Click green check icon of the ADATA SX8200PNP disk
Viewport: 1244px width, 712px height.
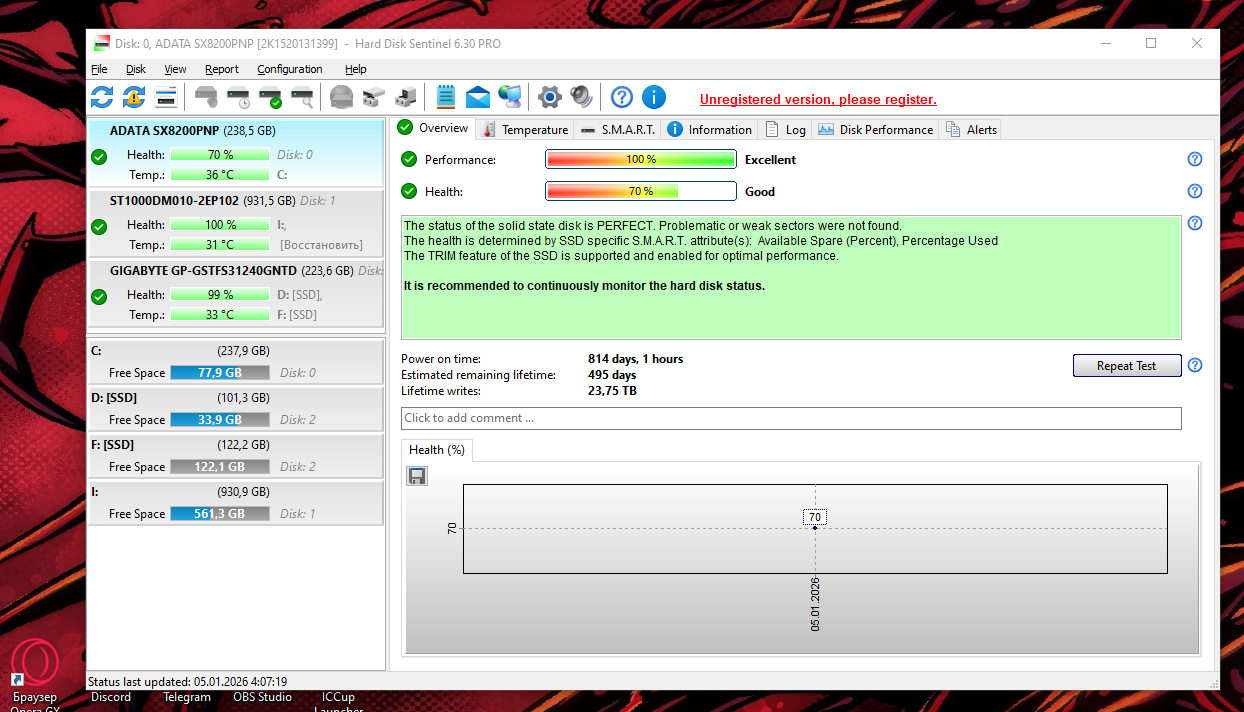coord(99,157)
